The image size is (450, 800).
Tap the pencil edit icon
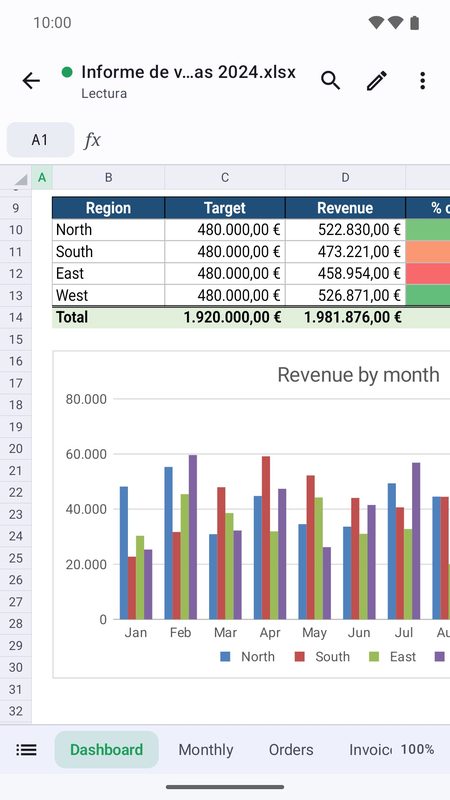tap(377, 81)
